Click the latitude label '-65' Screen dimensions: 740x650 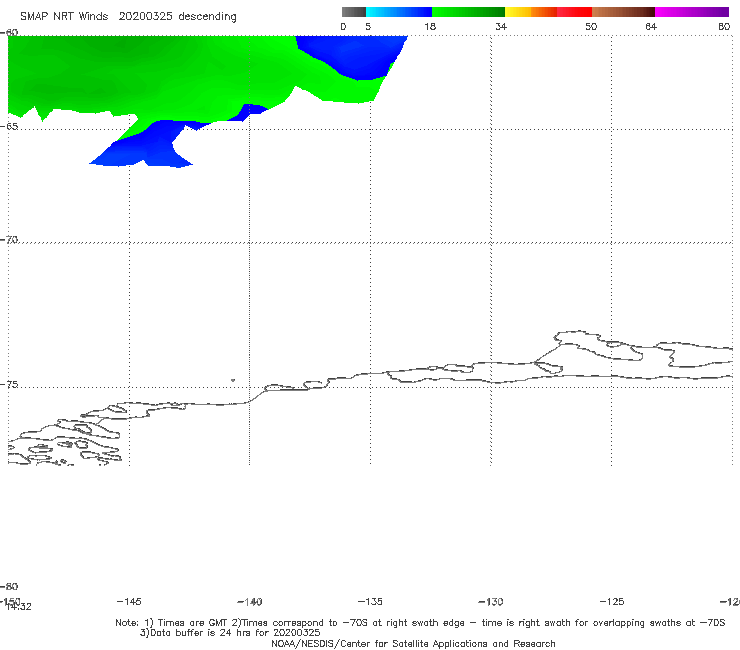pos(9,127)
